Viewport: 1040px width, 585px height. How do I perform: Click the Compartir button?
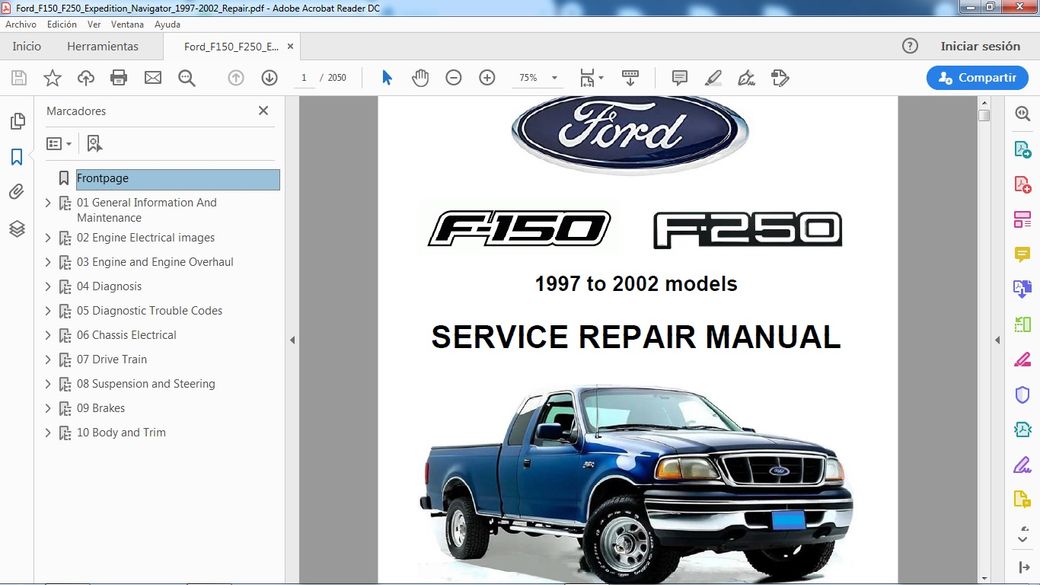[x=976, y=77]
